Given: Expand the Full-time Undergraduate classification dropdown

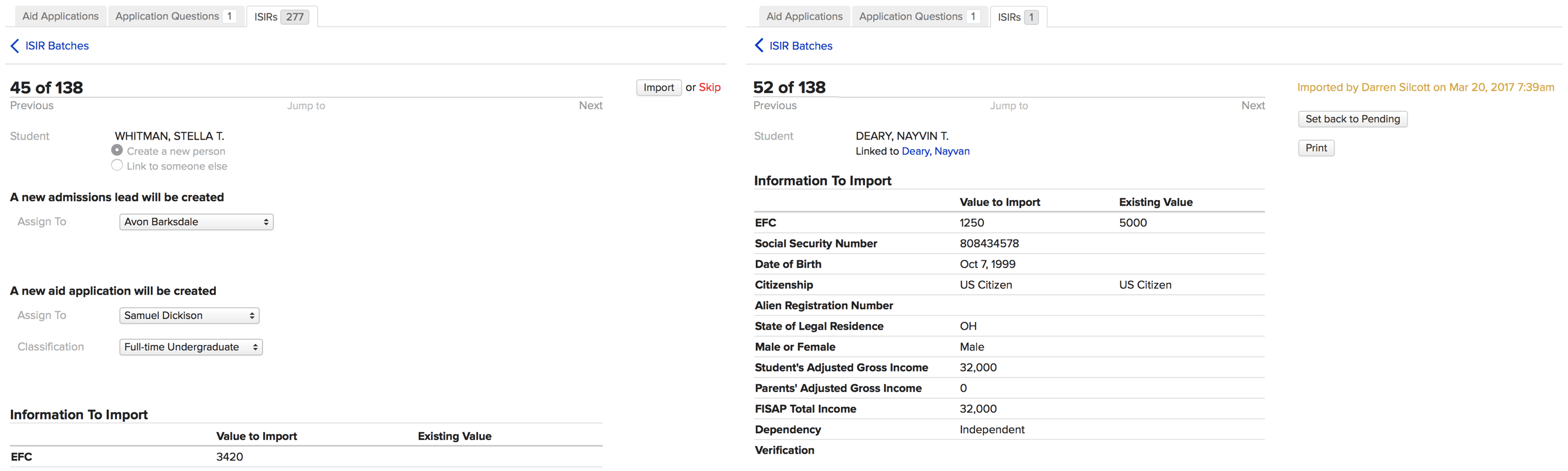Looking at the screenshot, I should pos(191,348).
